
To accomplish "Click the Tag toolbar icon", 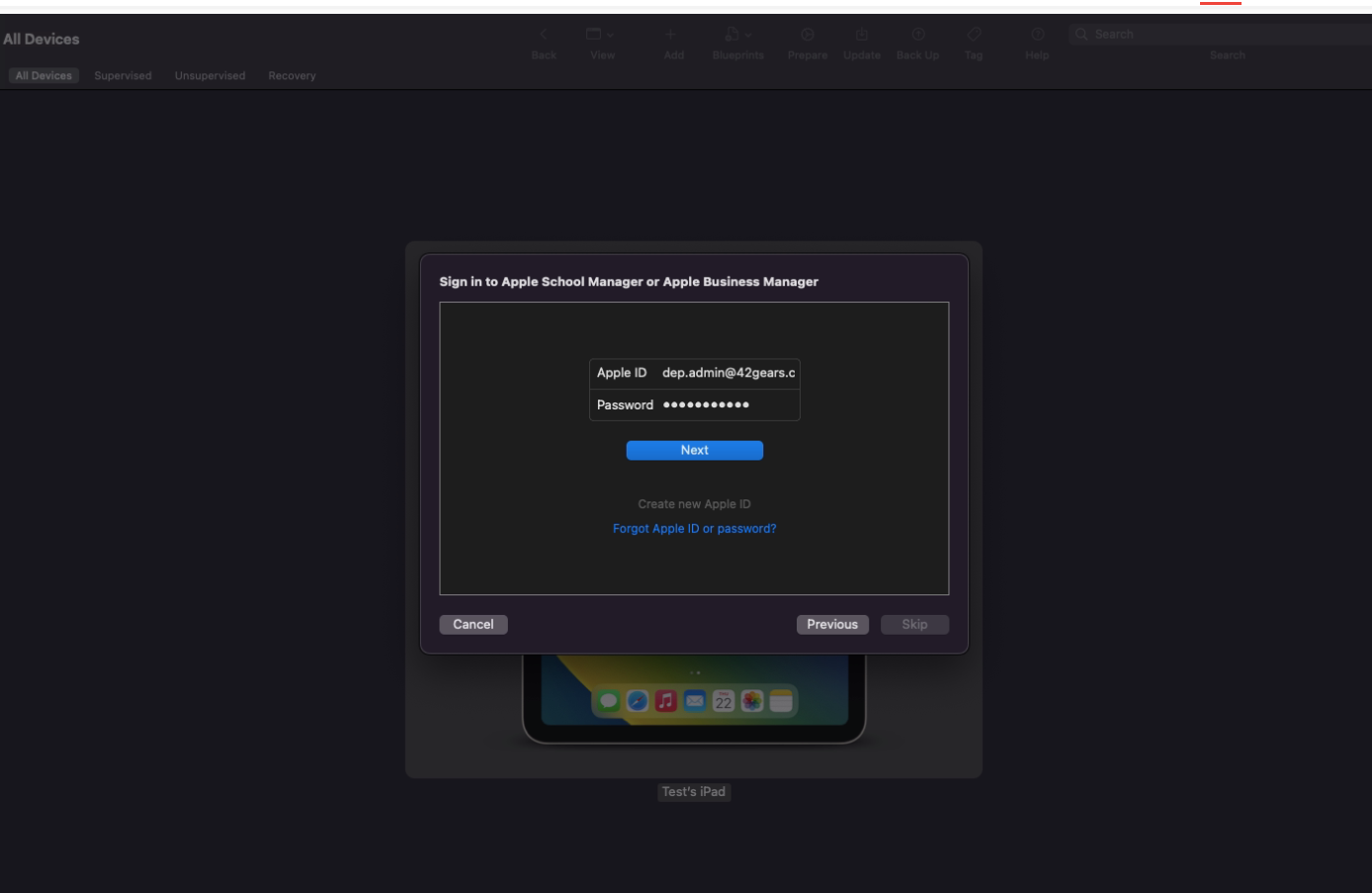I will [x=974, y=36].
